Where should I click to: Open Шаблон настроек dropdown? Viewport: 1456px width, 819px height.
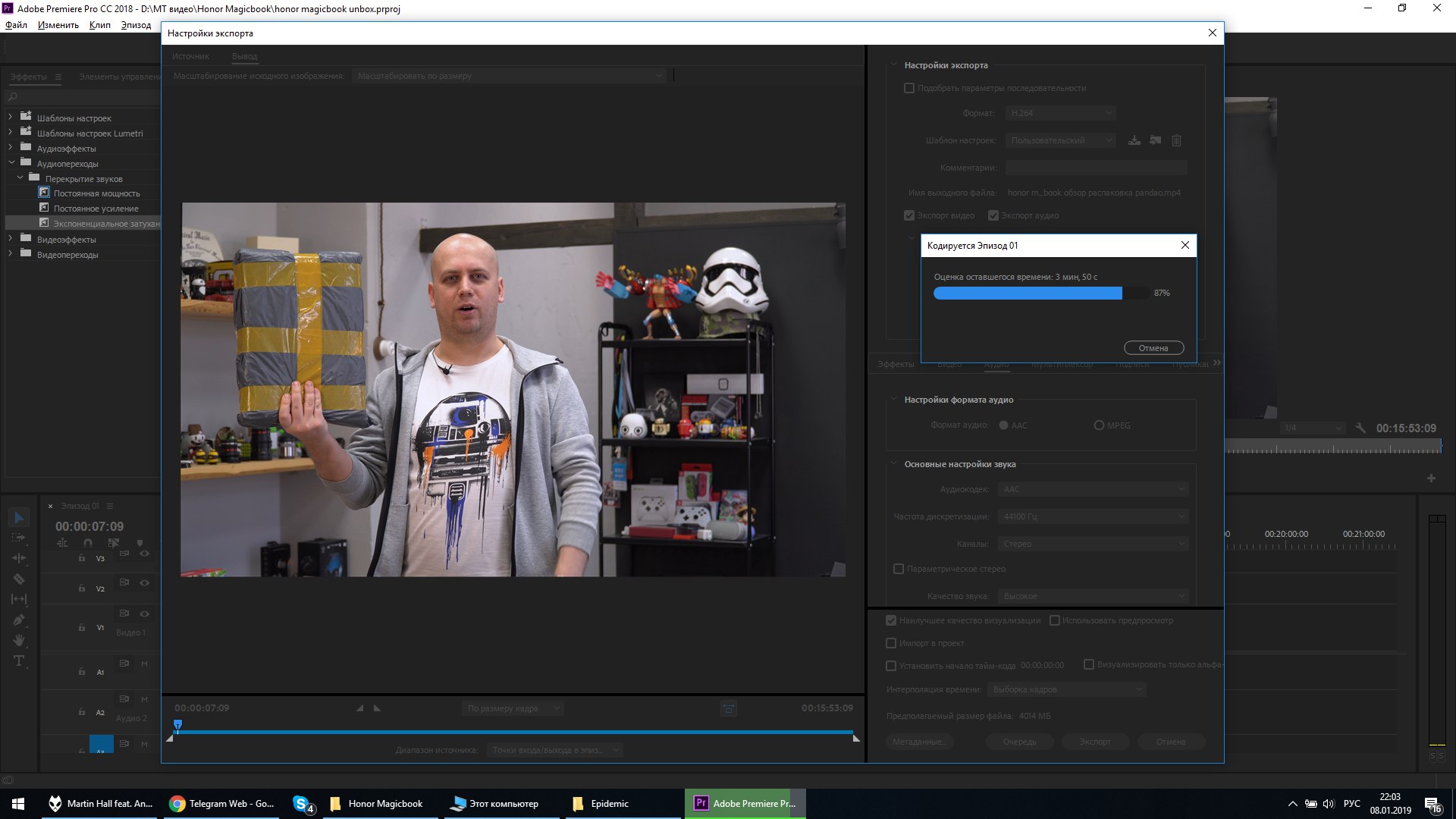click(x=1060, y=140)
